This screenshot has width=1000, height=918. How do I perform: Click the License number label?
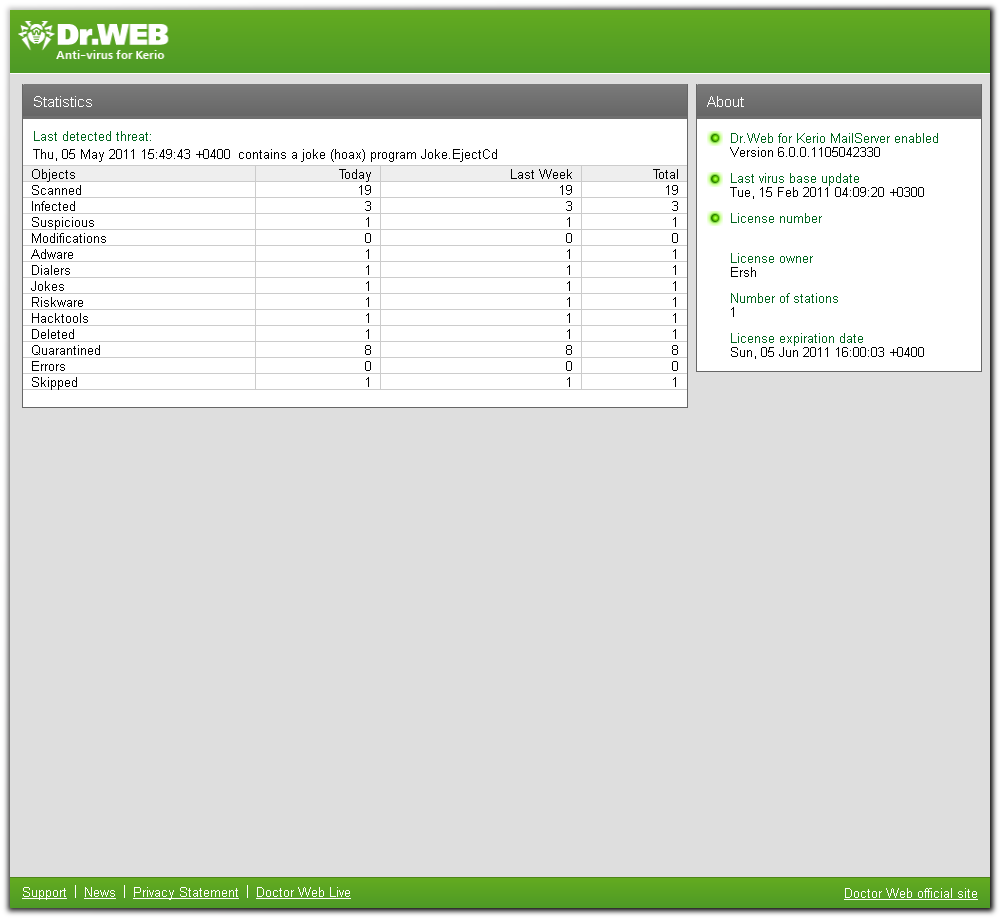(776, 219)
